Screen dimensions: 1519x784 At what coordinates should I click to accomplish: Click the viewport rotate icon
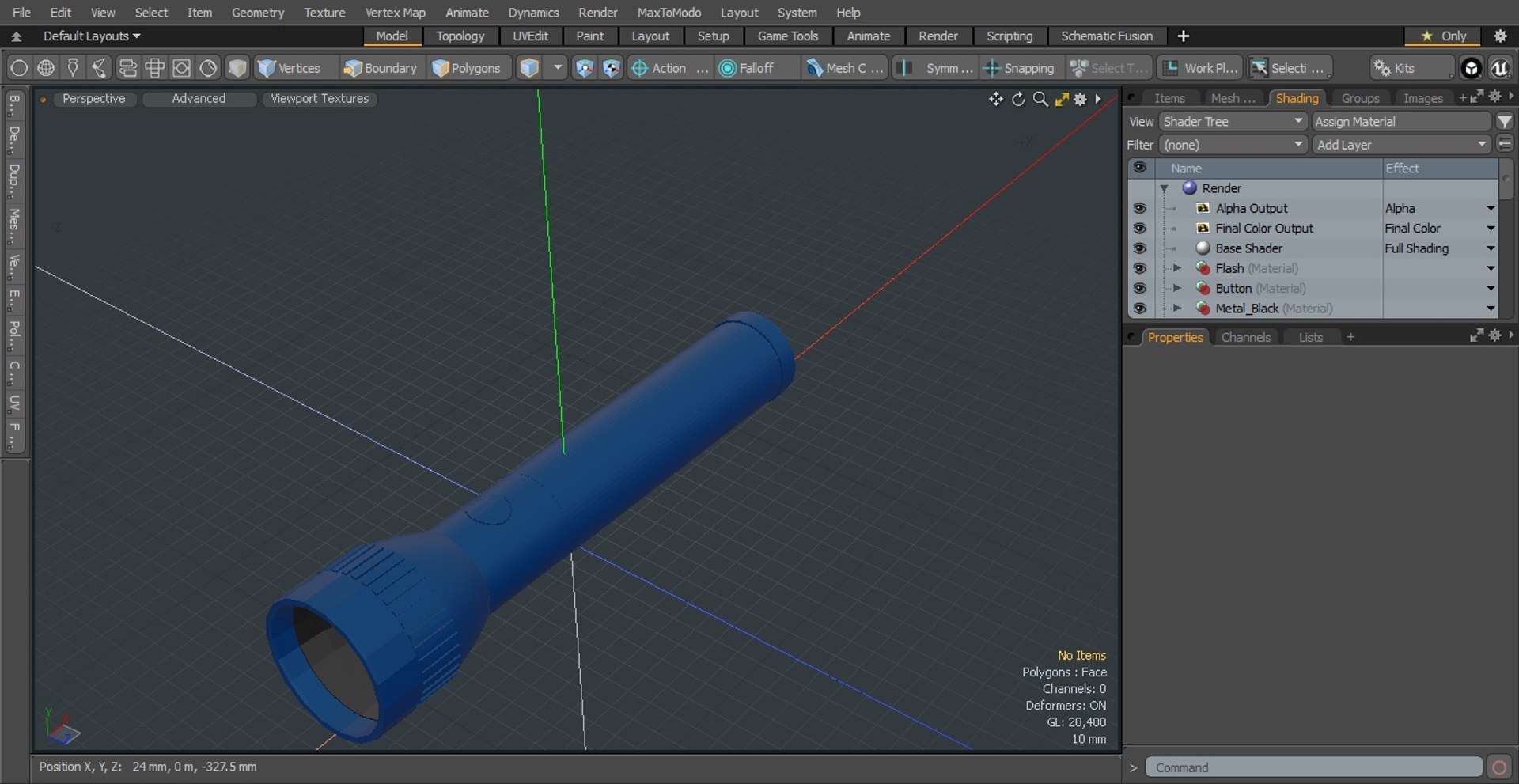[1018, 99]
